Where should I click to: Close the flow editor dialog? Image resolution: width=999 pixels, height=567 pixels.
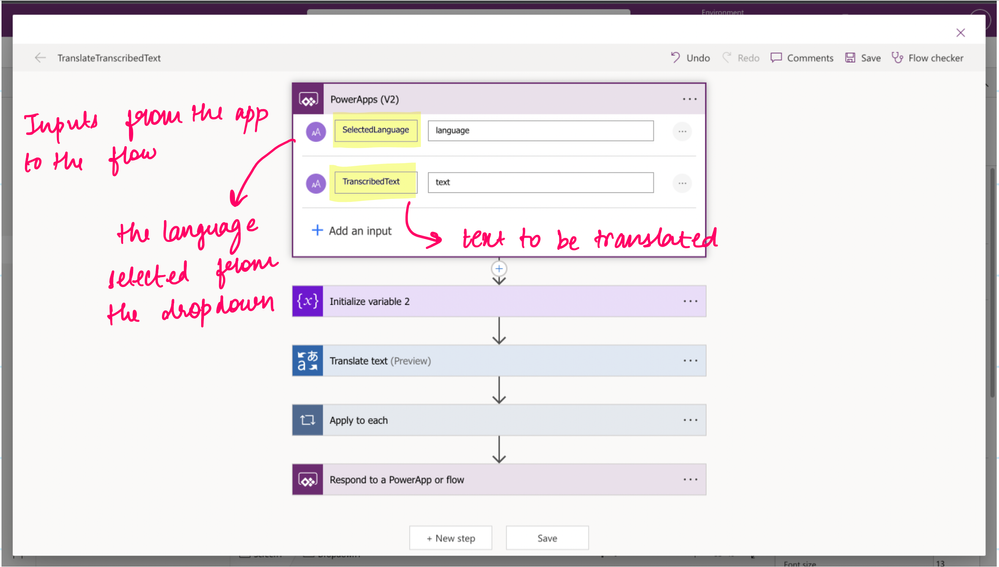tap(960, 32)
